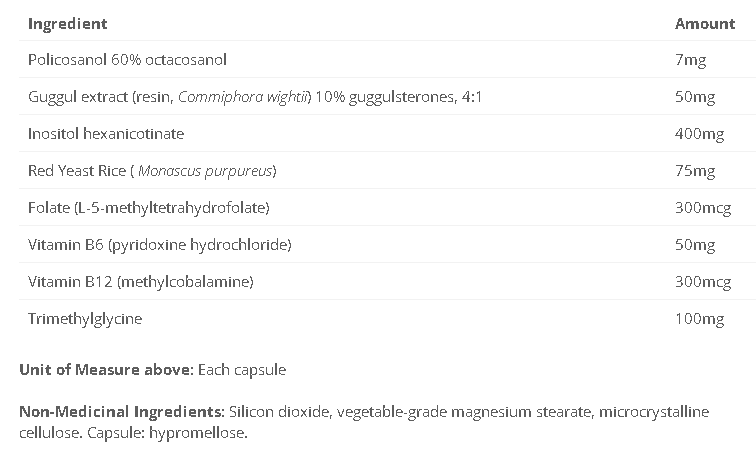This screenshot has height=457, width=756.
Task: Click the 50mg amount for Guggul extract
Action: [x=695, y=97]
